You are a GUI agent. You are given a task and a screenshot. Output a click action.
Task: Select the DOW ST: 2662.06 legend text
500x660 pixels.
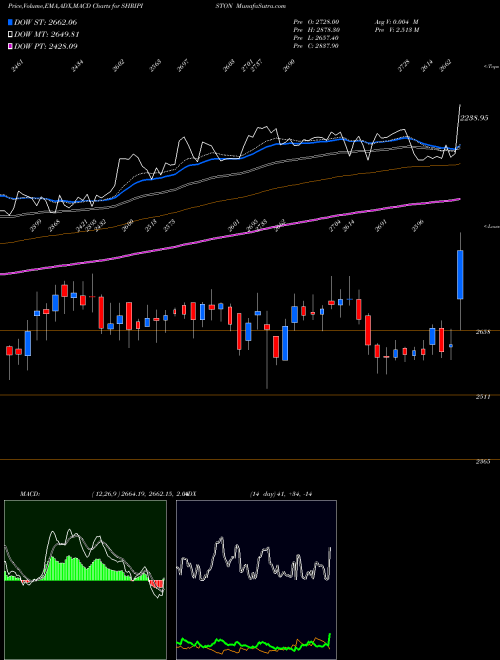(45, 22)
